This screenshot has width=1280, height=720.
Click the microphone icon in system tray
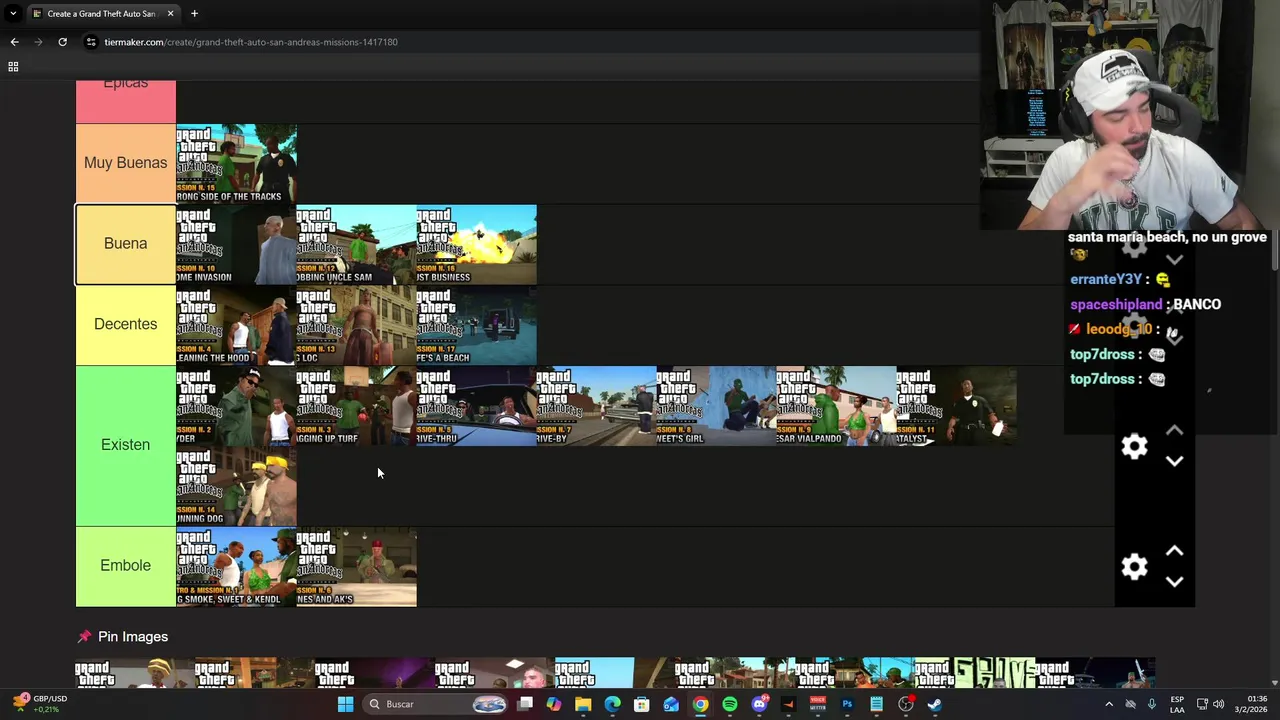coord(1152,704)
